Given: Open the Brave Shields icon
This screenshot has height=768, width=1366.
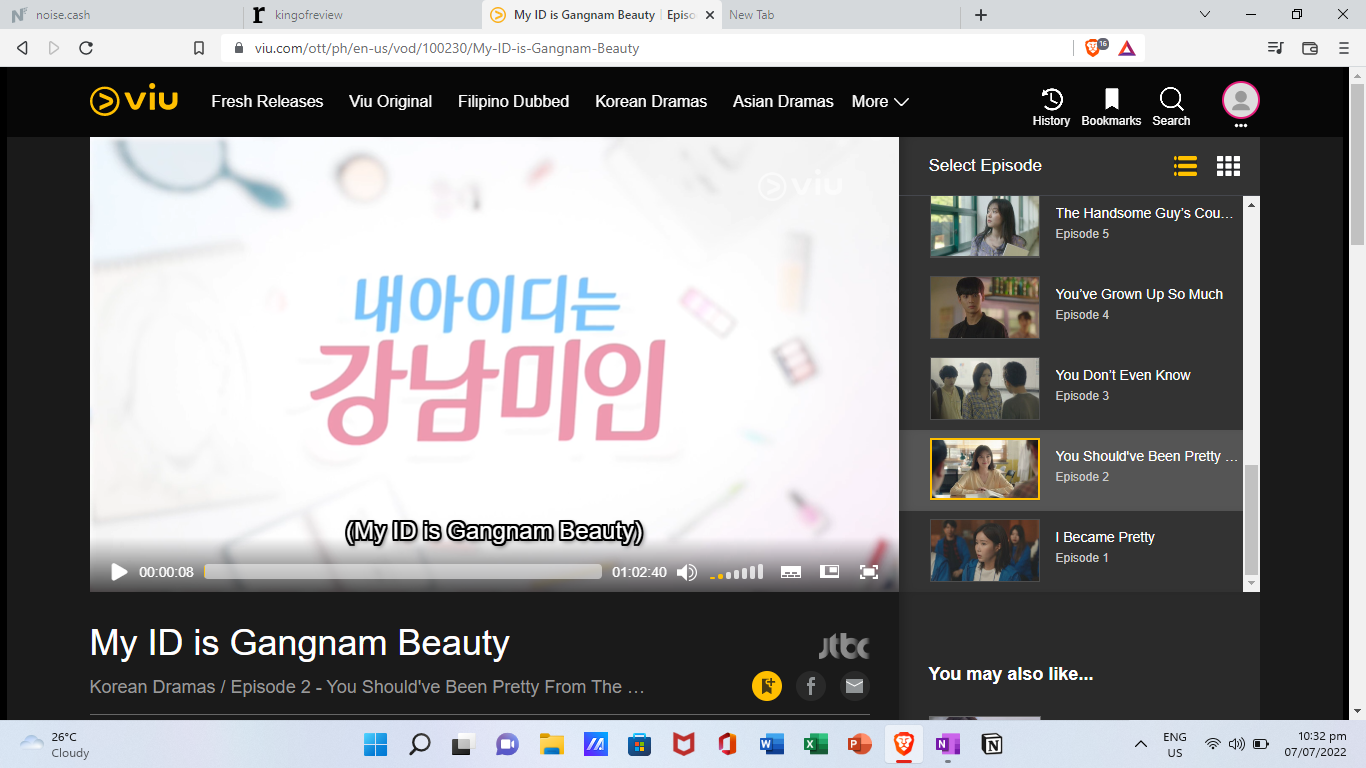Looking at the screenshot, I should [1095, 48].
